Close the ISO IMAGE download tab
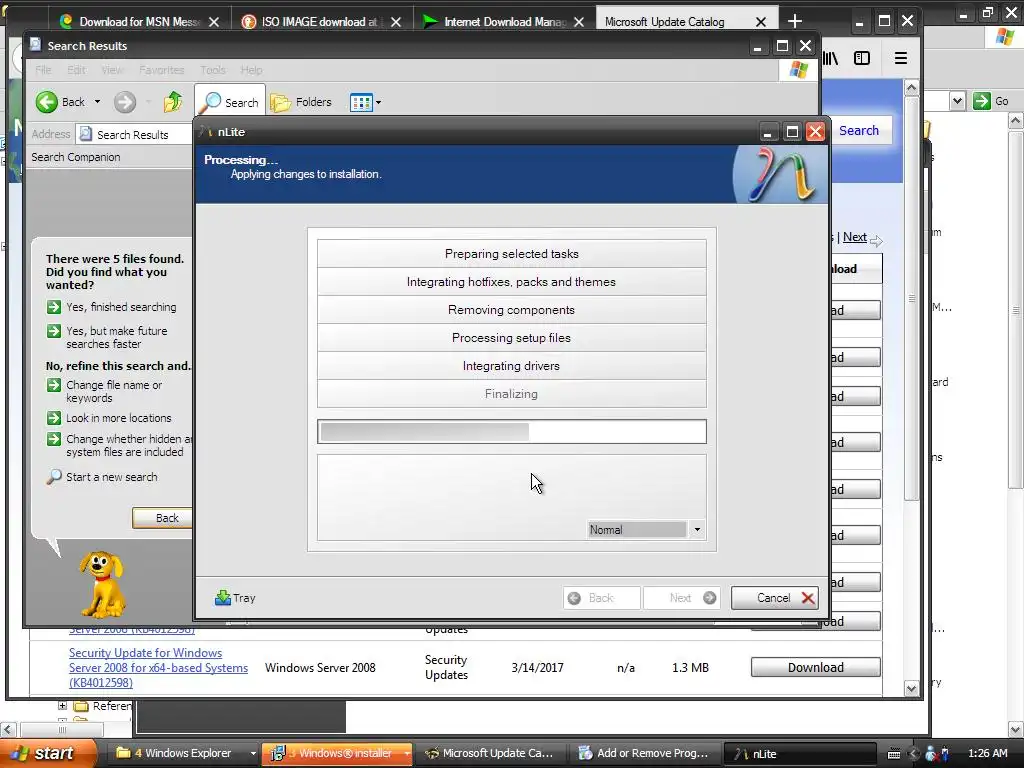Image resolution: width=1024 pixels, height=768 pixels. 396,22
